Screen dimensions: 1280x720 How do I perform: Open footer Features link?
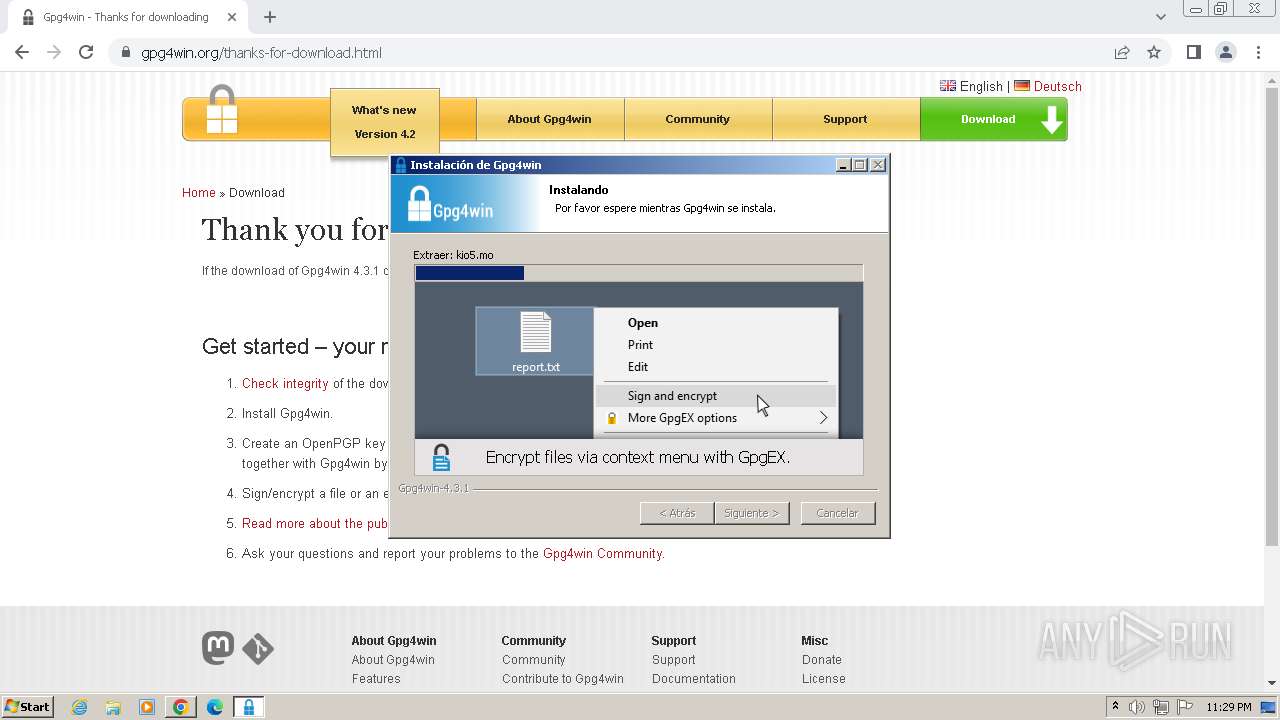(376, 679)
